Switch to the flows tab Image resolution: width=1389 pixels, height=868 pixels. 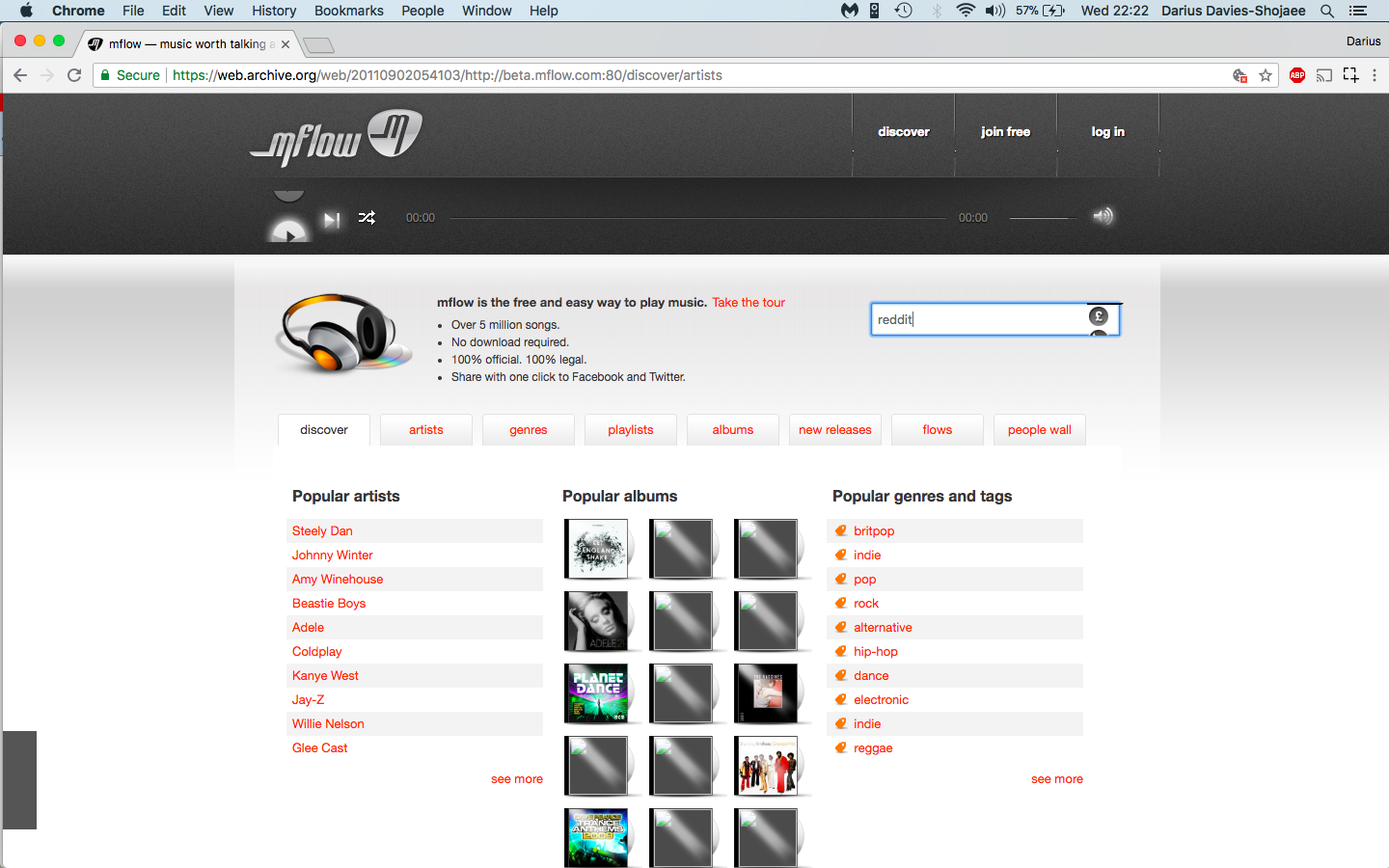(x=938, y=430)
